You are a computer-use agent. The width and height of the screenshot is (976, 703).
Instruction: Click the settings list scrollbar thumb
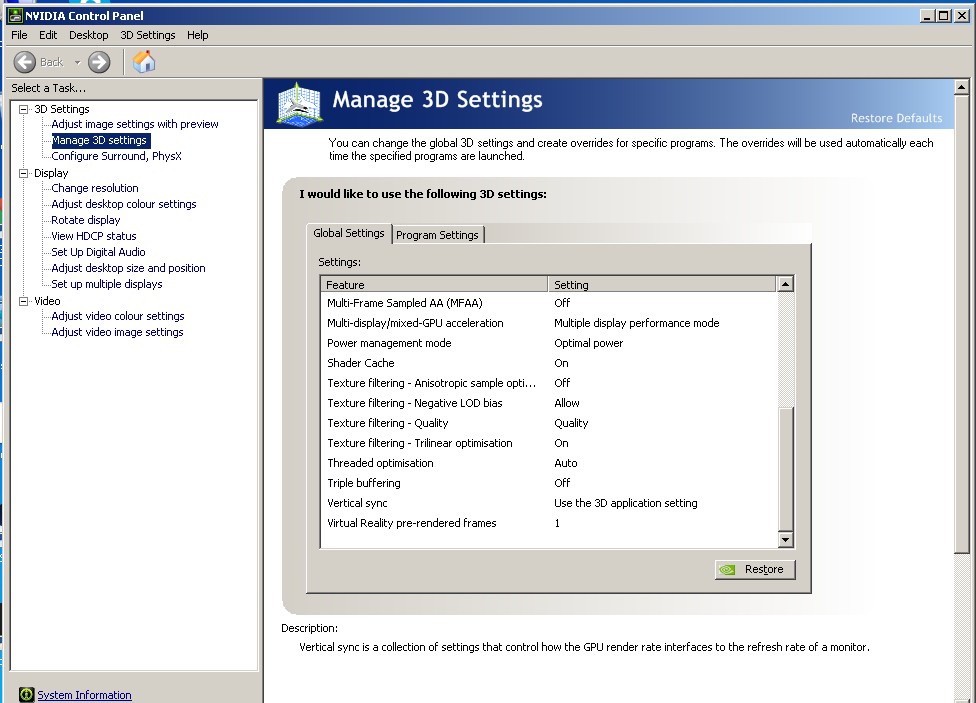[x=786, y=469]
